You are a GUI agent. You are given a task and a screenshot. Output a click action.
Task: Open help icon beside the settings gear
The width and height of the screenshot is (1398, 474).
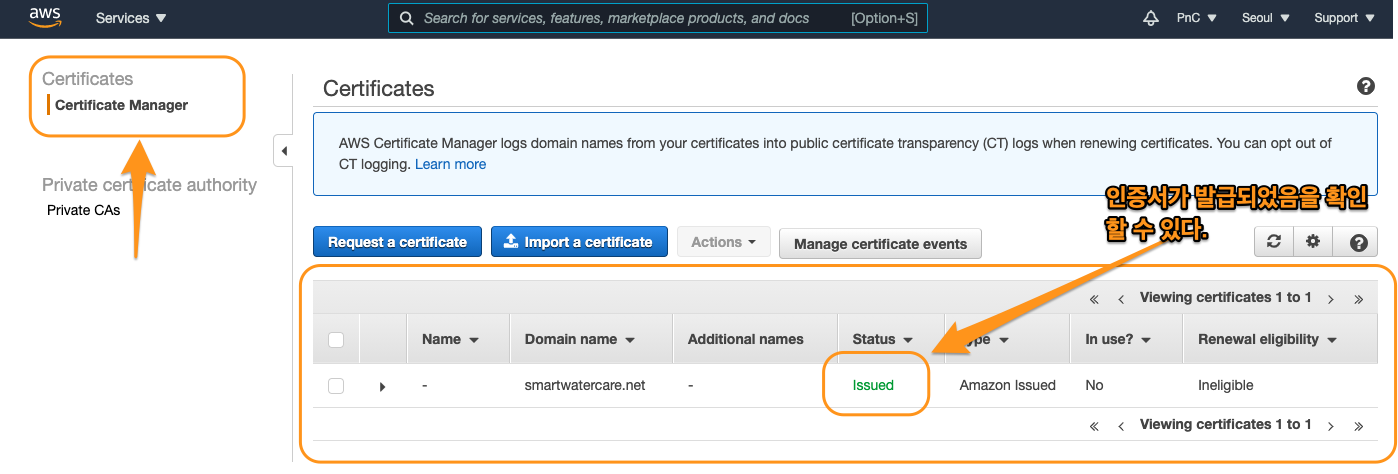1357,242
